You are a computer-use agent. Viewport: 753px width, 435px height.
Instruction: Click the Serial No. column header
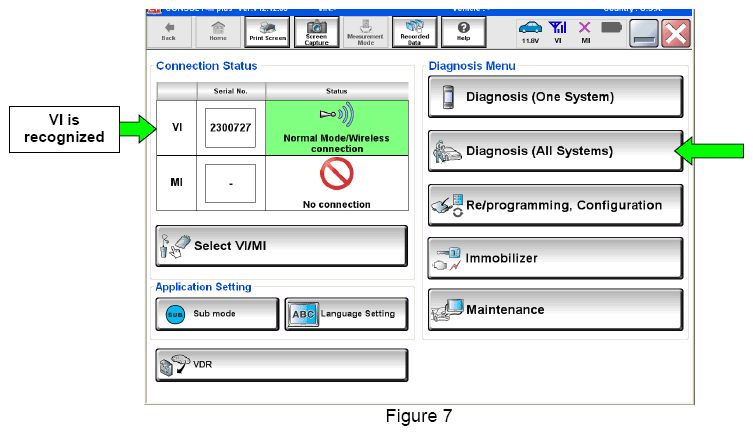[231, 91]
